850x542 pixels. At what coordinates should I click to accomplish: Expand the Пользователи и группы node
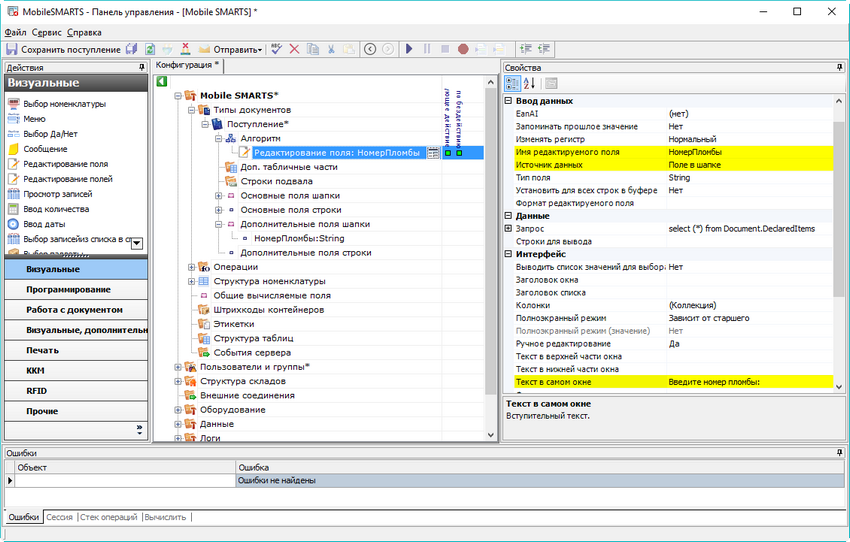coord(177,367)
